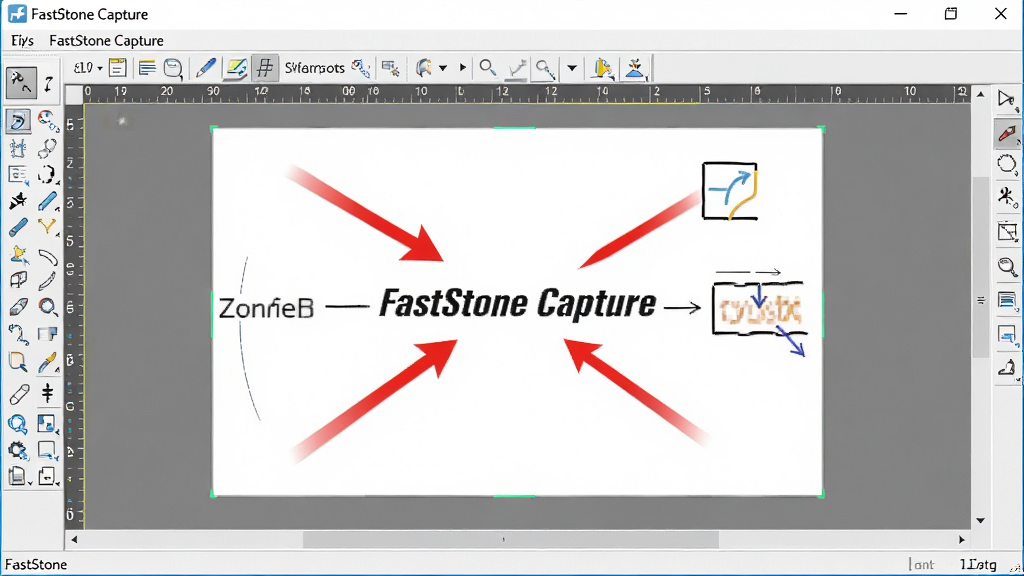Toggle the highlighted red pen in right panel
The width and height of the screenshot is (1024, 576).
pyautogui.click(x=1008, y=133)
